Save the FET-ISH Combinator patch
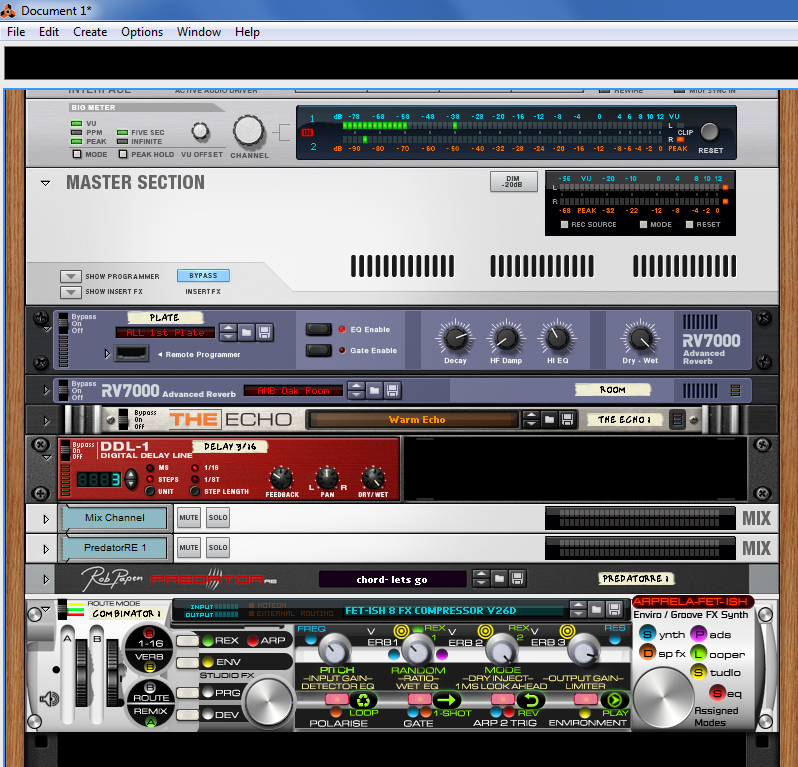The image size is (798, 767). 614,609
